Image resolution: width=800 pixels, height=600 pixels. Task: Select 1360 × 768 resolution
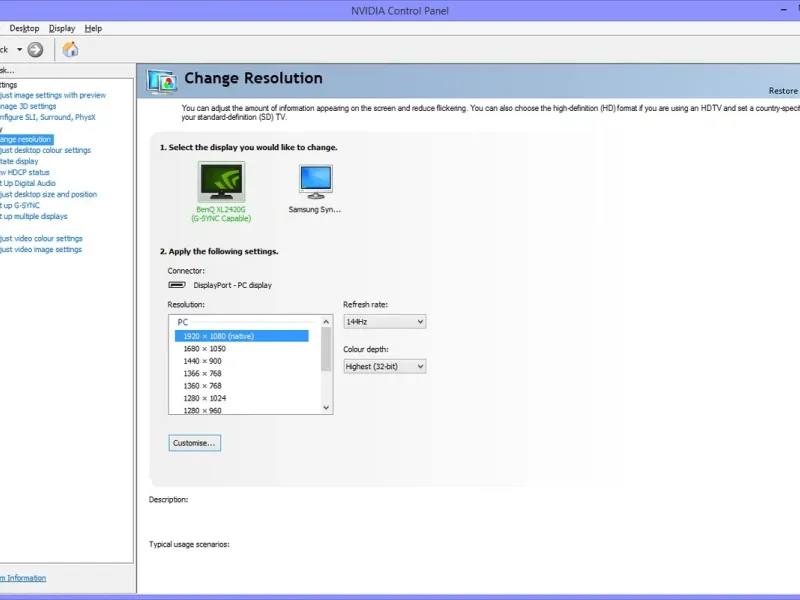[203, 386]
